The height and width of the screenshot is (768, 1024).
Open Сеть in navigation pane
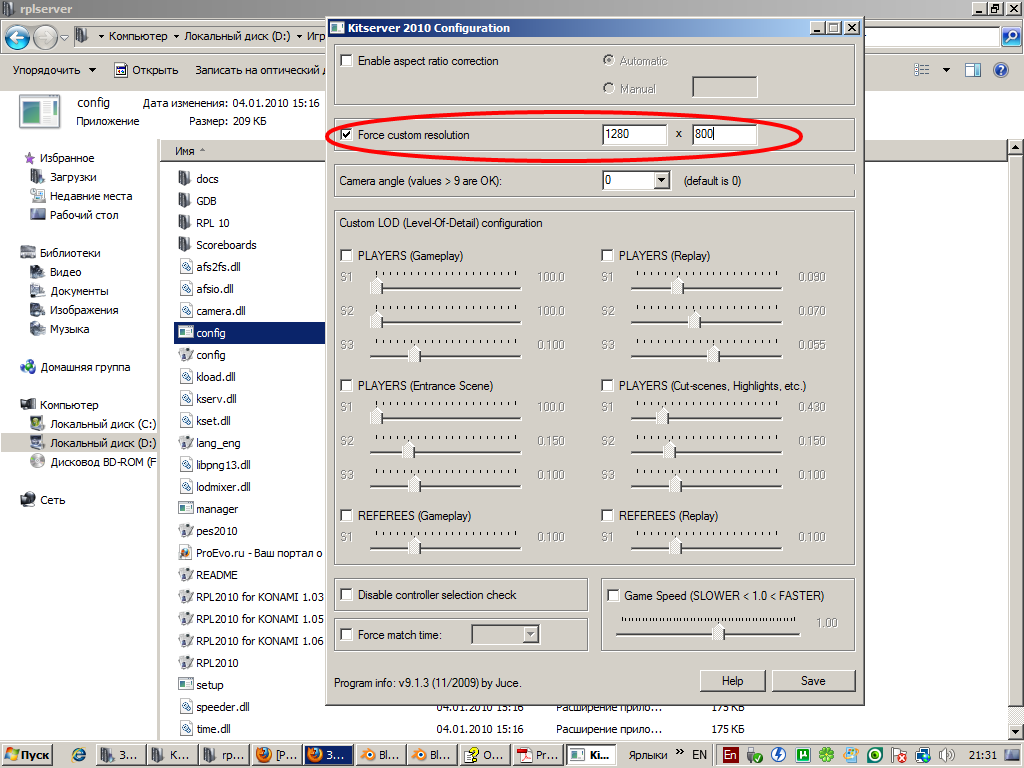(43, 500)
